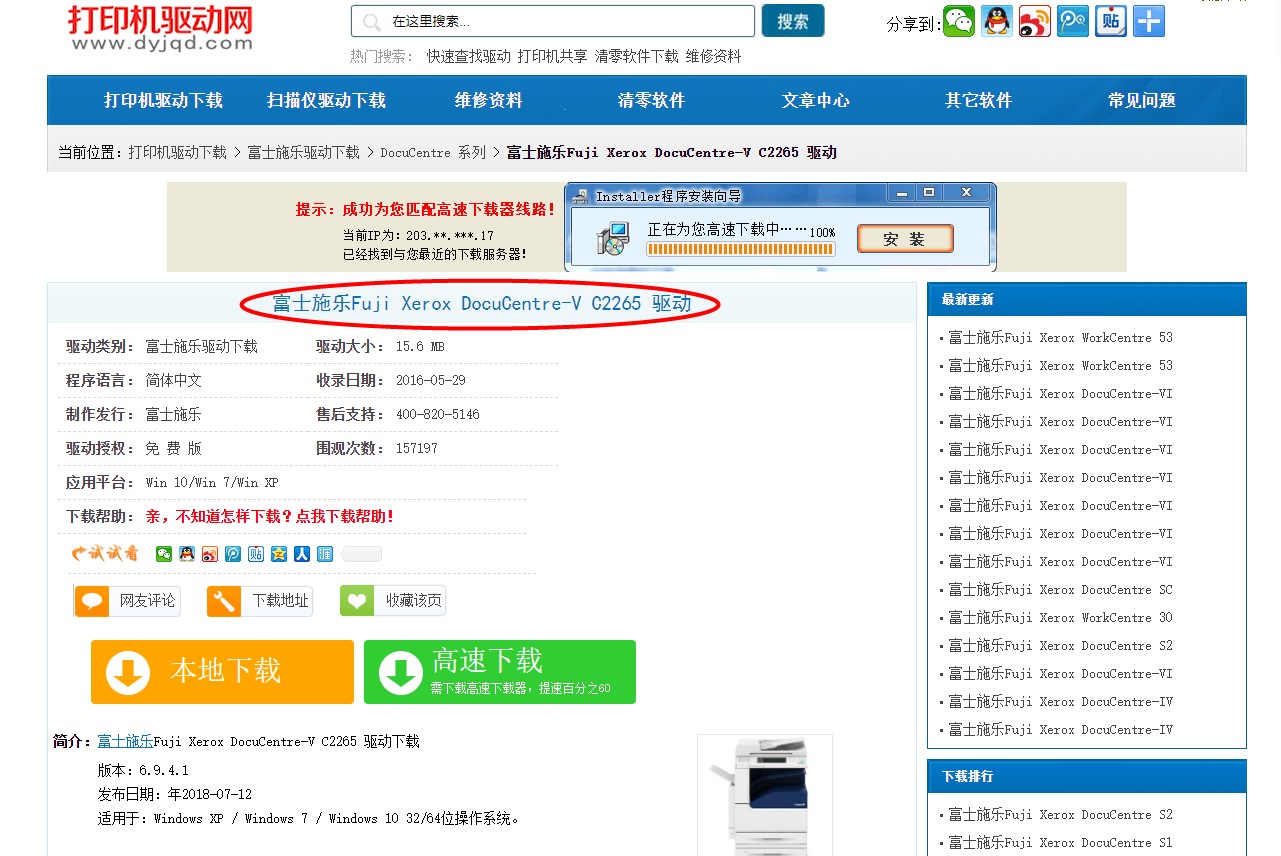1281x856 pixels.
Task: Open hot search 清零软件下载
Action: pyautogui.click(x=636, y=57)
